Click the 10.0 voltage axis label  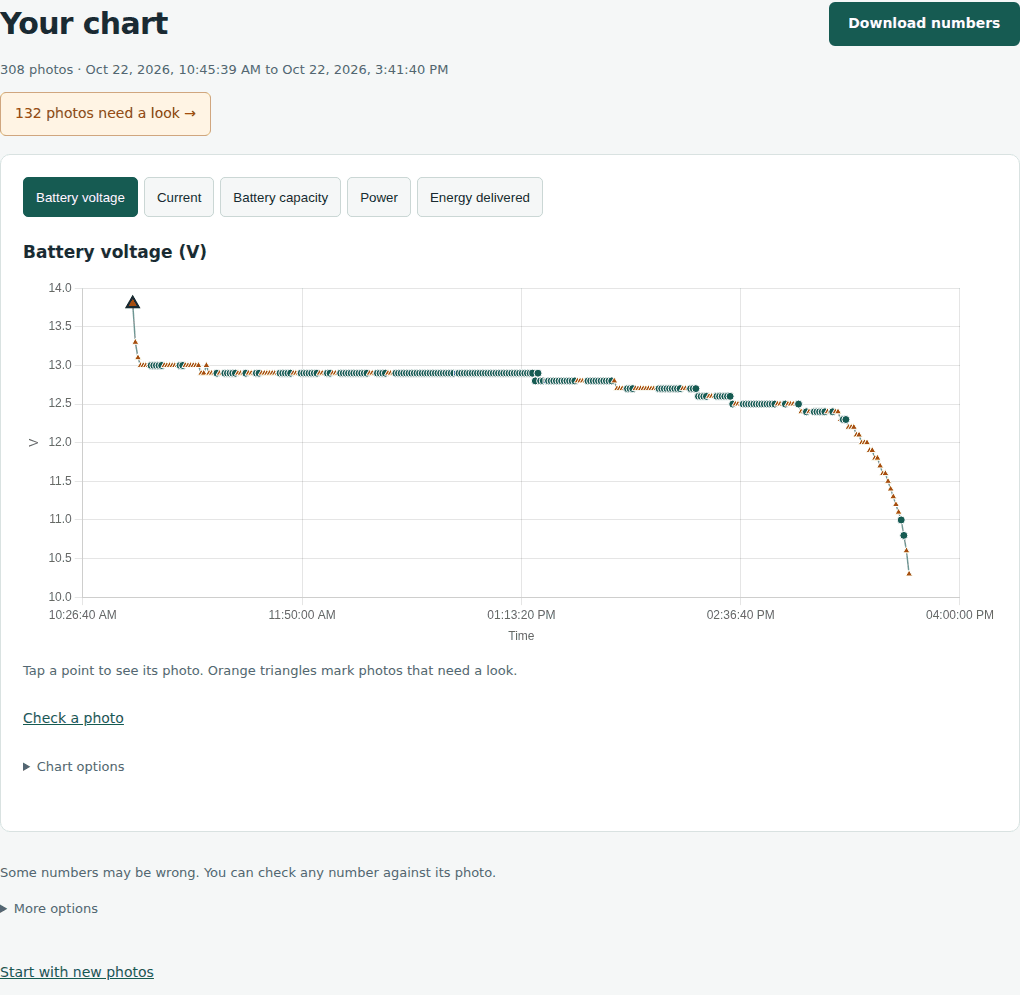pyautogui.click(x=60, y=596)
